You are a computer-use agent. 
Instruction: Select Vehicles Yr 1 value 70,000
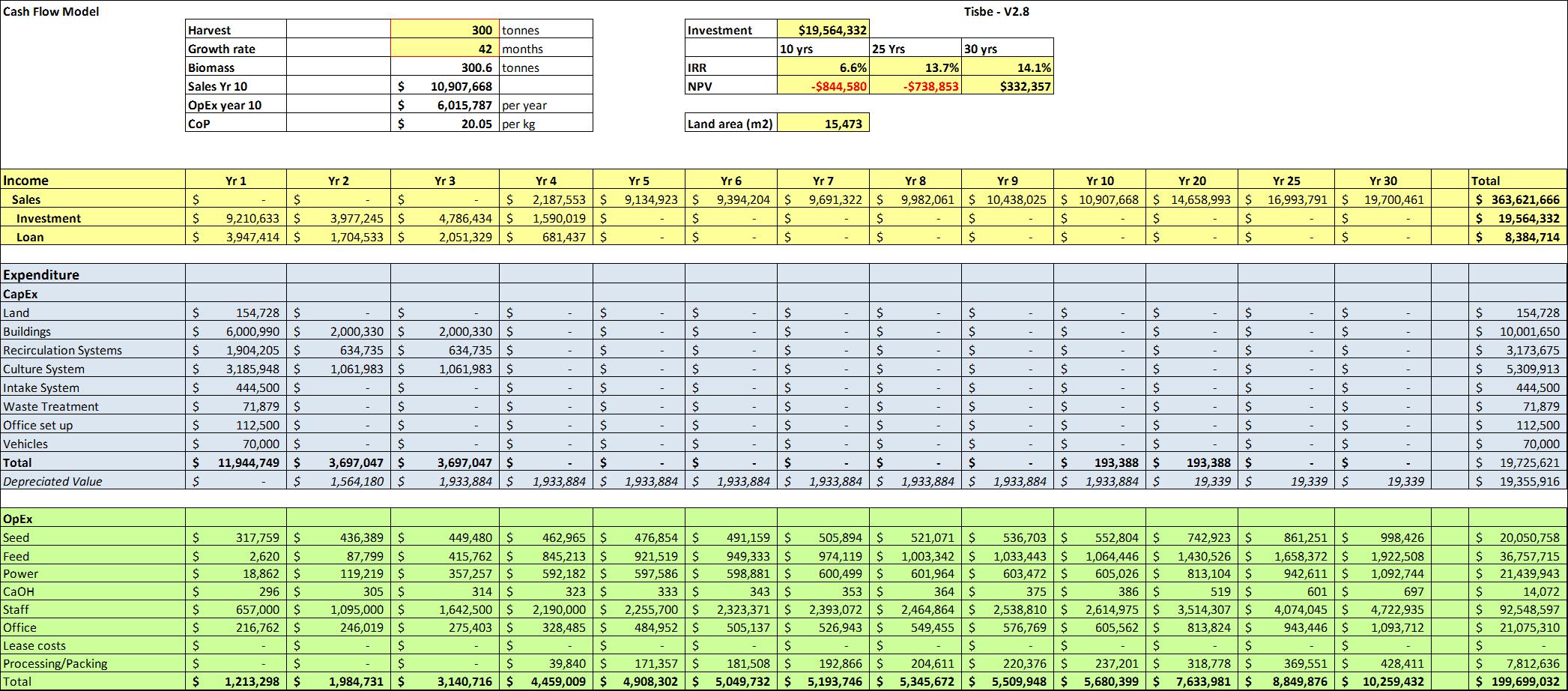coord(236,444)
